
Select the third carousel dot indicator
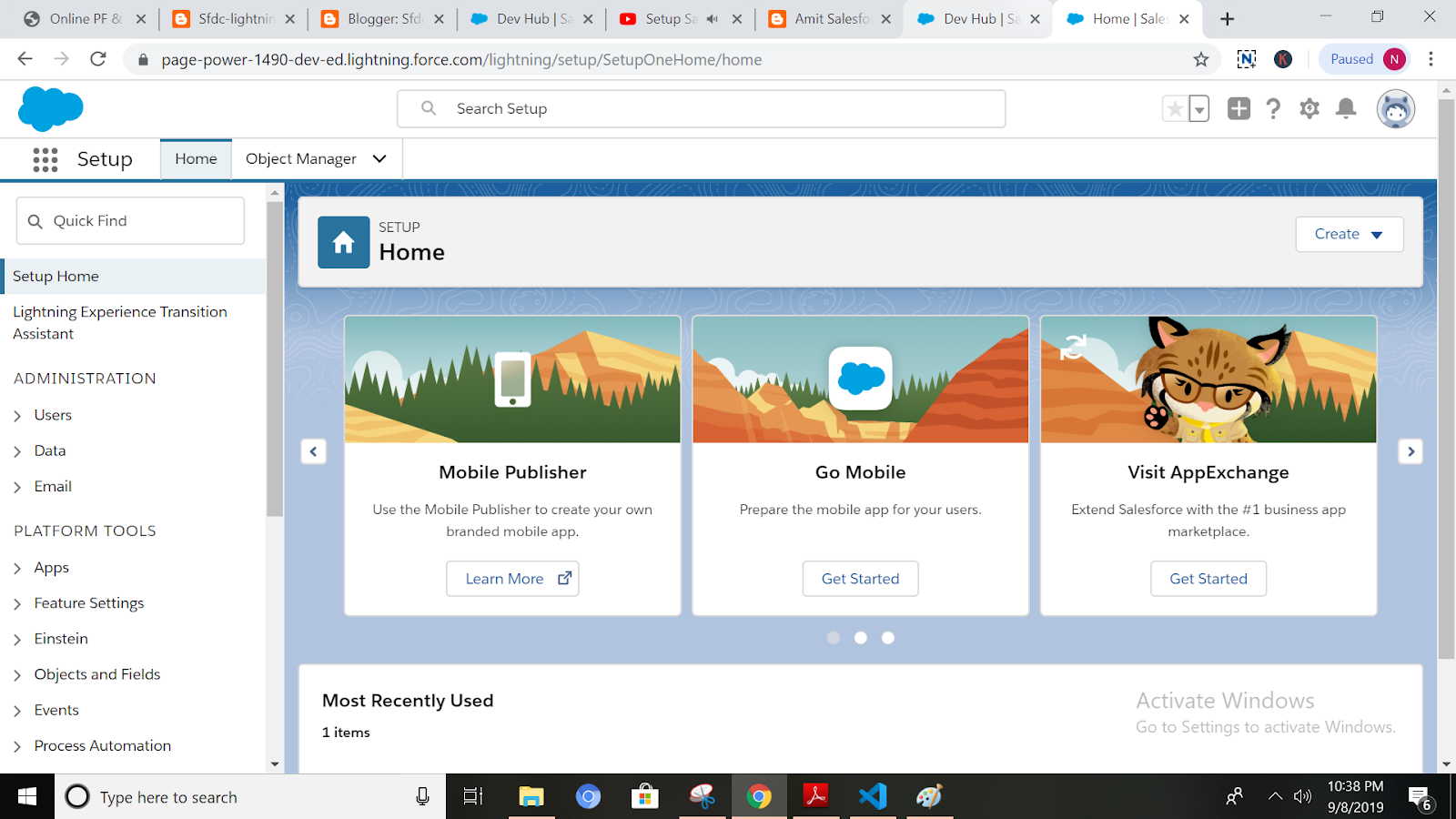888,638
